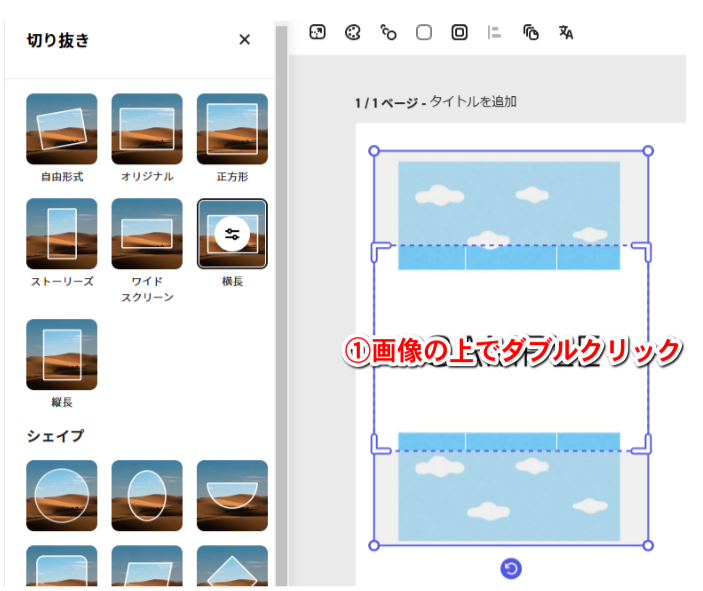
Task: Pick the ストーリーズ crop preset
Action: [62, 234]
